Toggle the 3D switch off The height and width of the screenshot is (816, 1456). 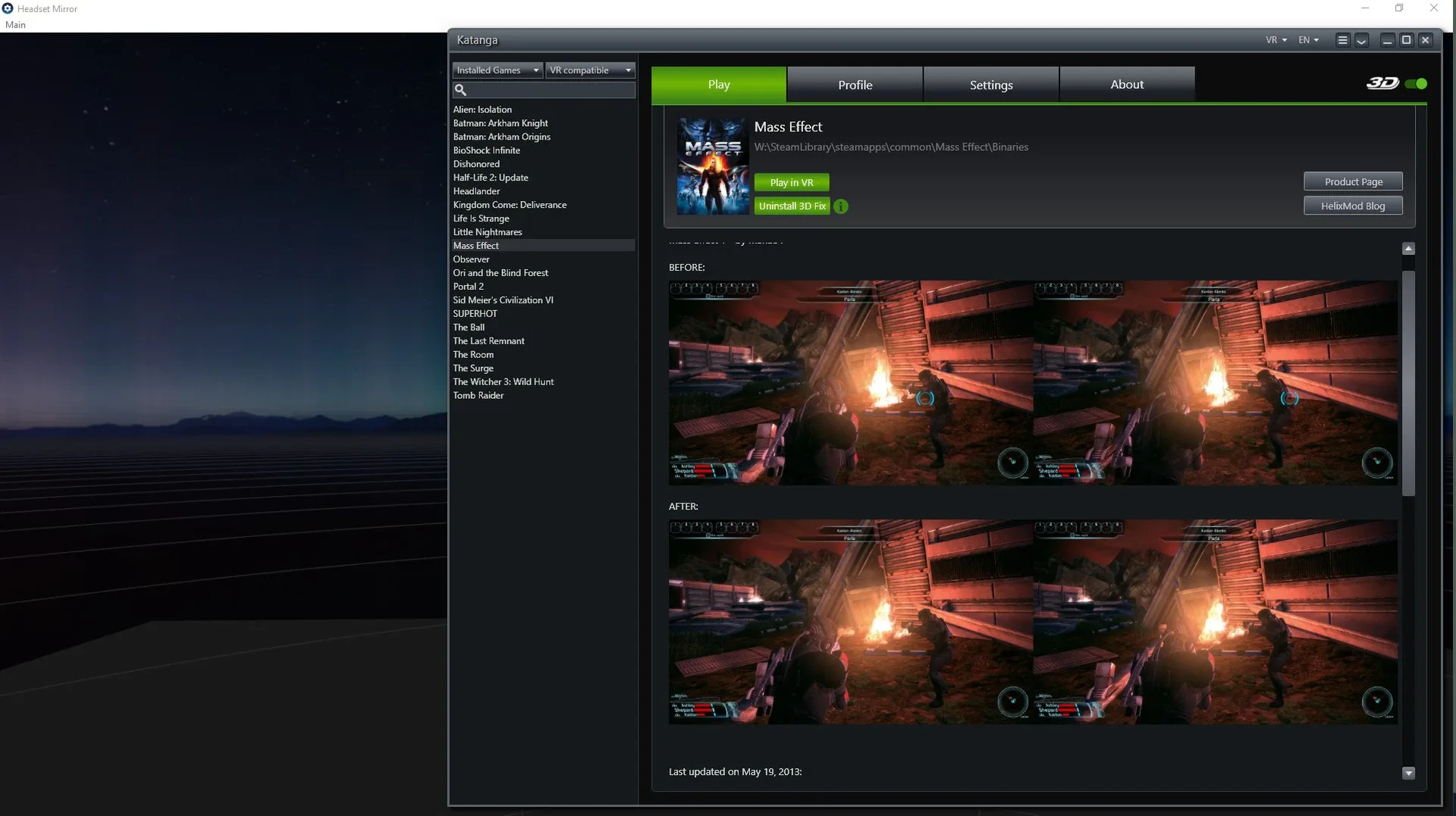pos(1416,83)
